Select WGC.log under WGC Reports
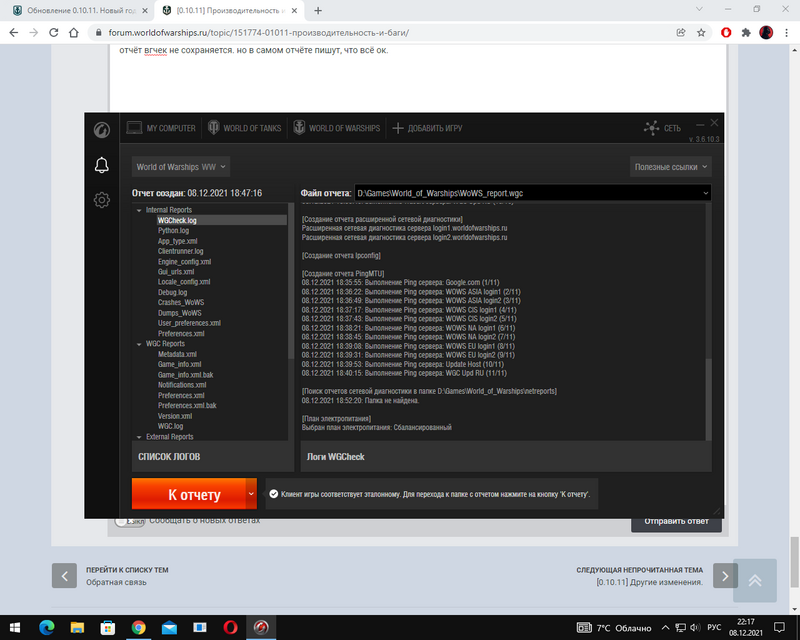800x640 pixels. click(170, 426)
